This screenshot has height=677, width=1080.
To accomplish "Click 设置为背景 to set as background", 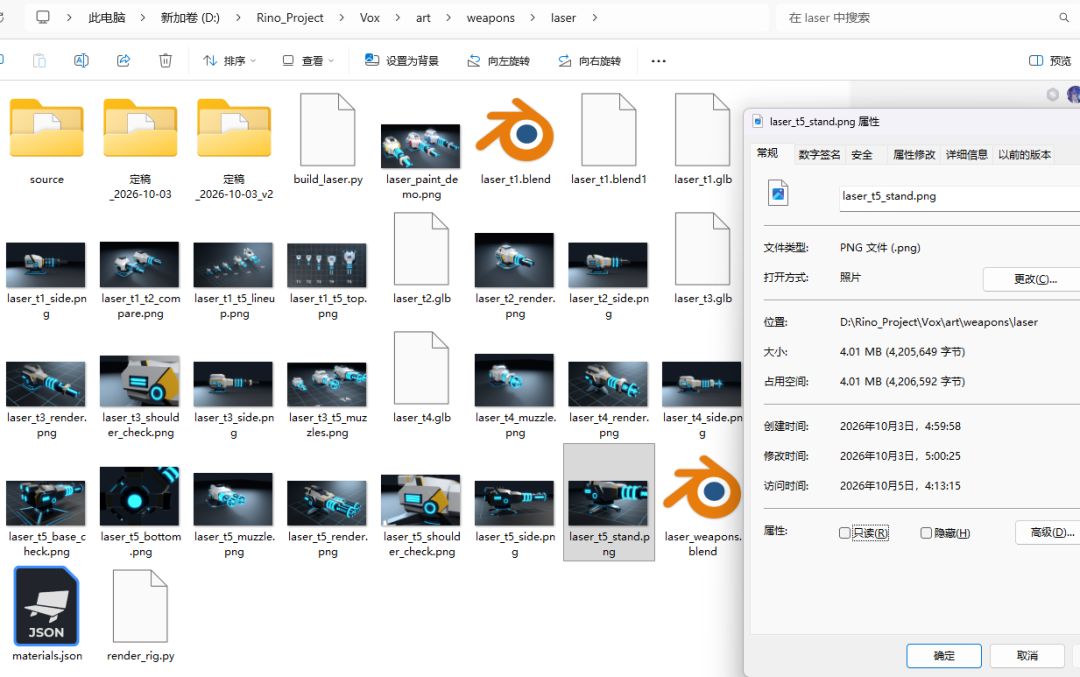I will coord(402,61).
